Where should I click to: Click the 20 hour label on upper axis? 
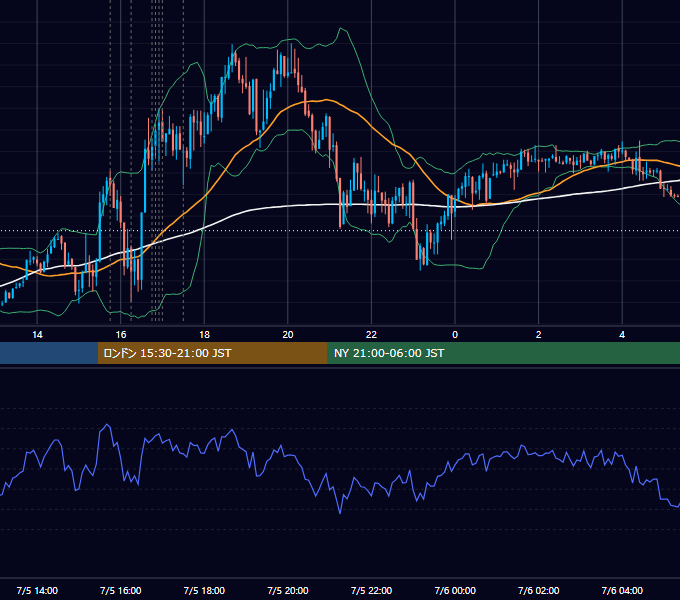[x=288, y=335]
